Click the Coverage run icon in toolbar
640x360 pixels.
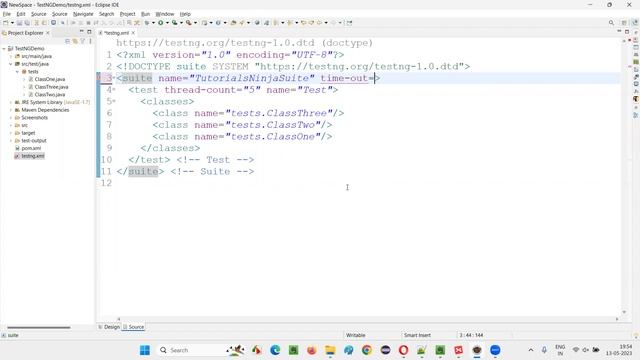(x=175, y=23)
